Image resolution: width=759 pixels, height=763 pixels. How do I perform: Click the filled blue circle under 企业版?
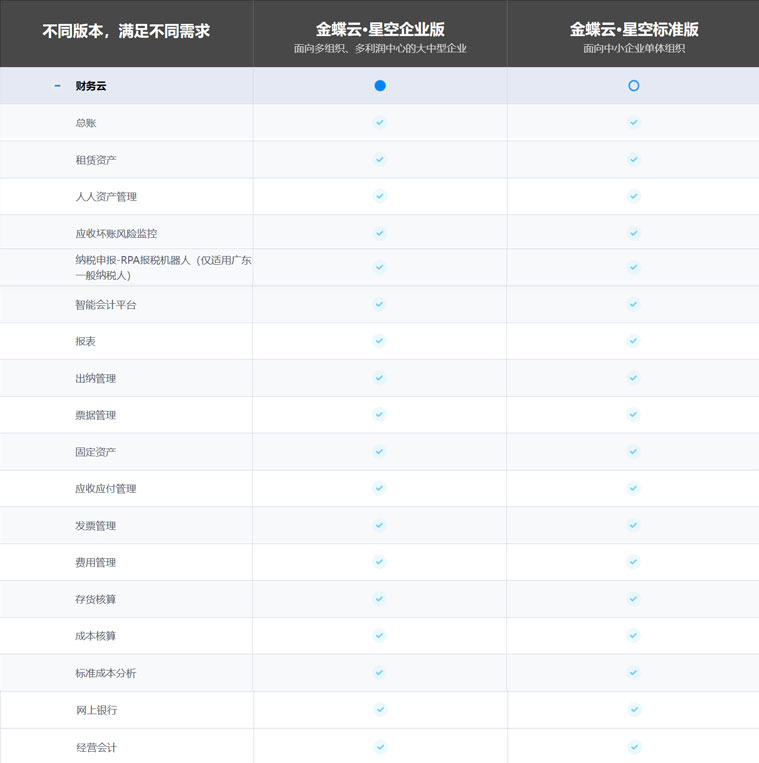[x=380, y=86]
